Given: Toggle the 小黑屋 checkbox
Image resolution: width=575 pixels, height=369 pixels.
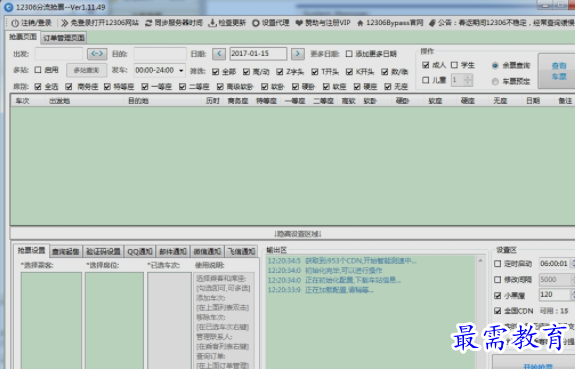Looking at the screenshot, I should [498, 295].
